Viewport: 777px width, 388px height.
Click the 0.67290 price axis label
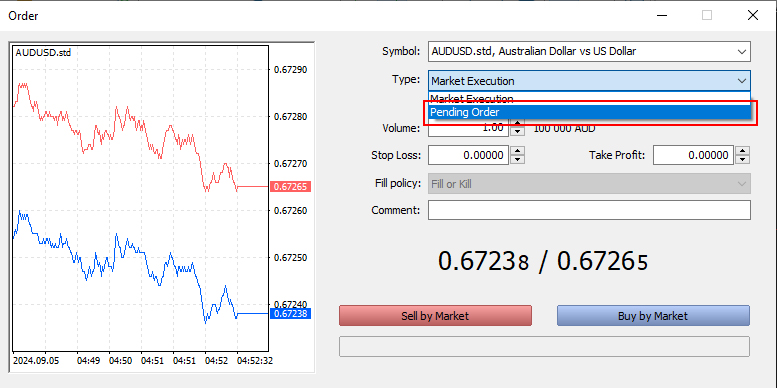coord(290,69)
